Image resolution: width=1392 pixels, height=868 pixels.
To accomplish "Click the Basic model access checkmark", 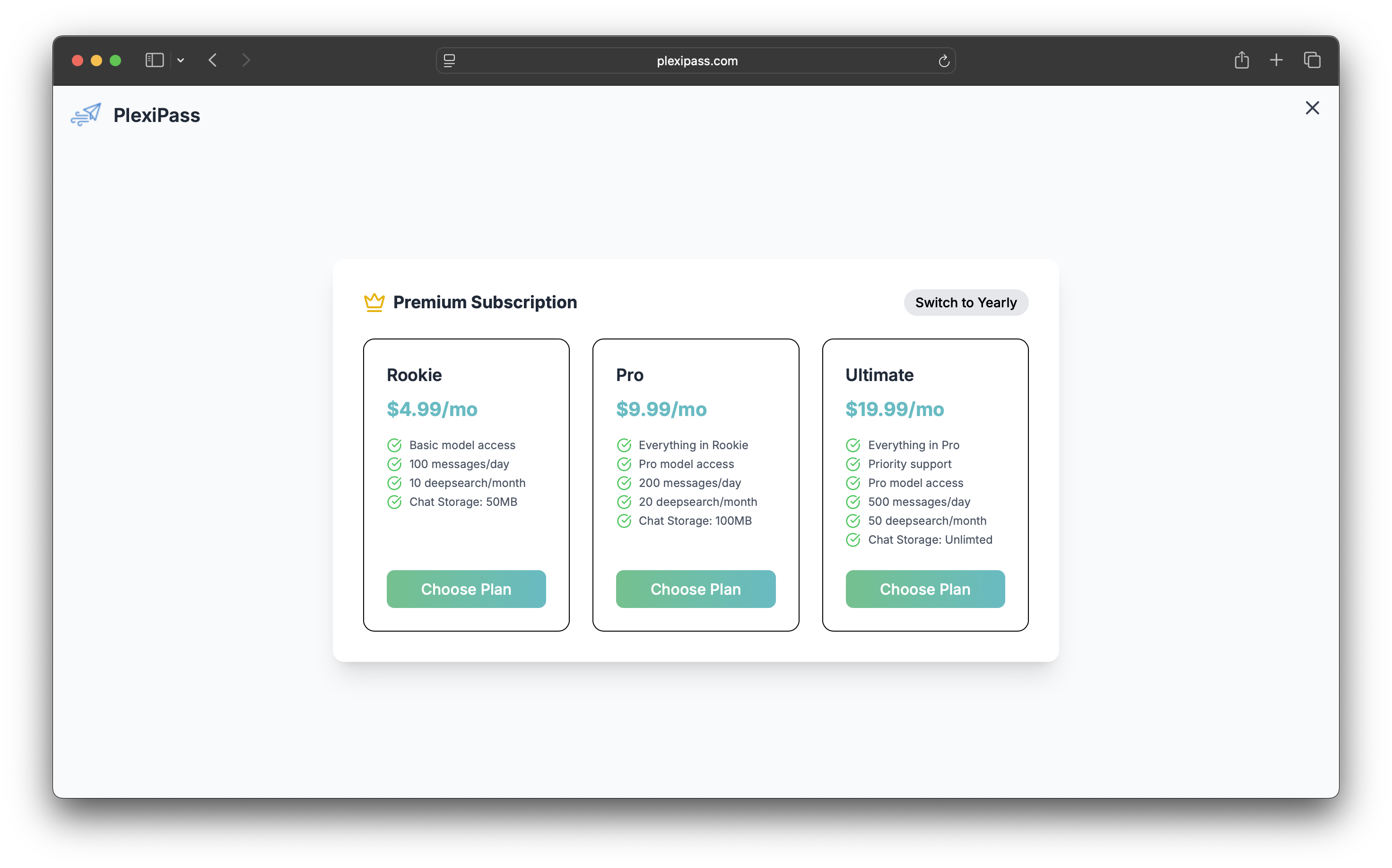I will coord(394,445).
